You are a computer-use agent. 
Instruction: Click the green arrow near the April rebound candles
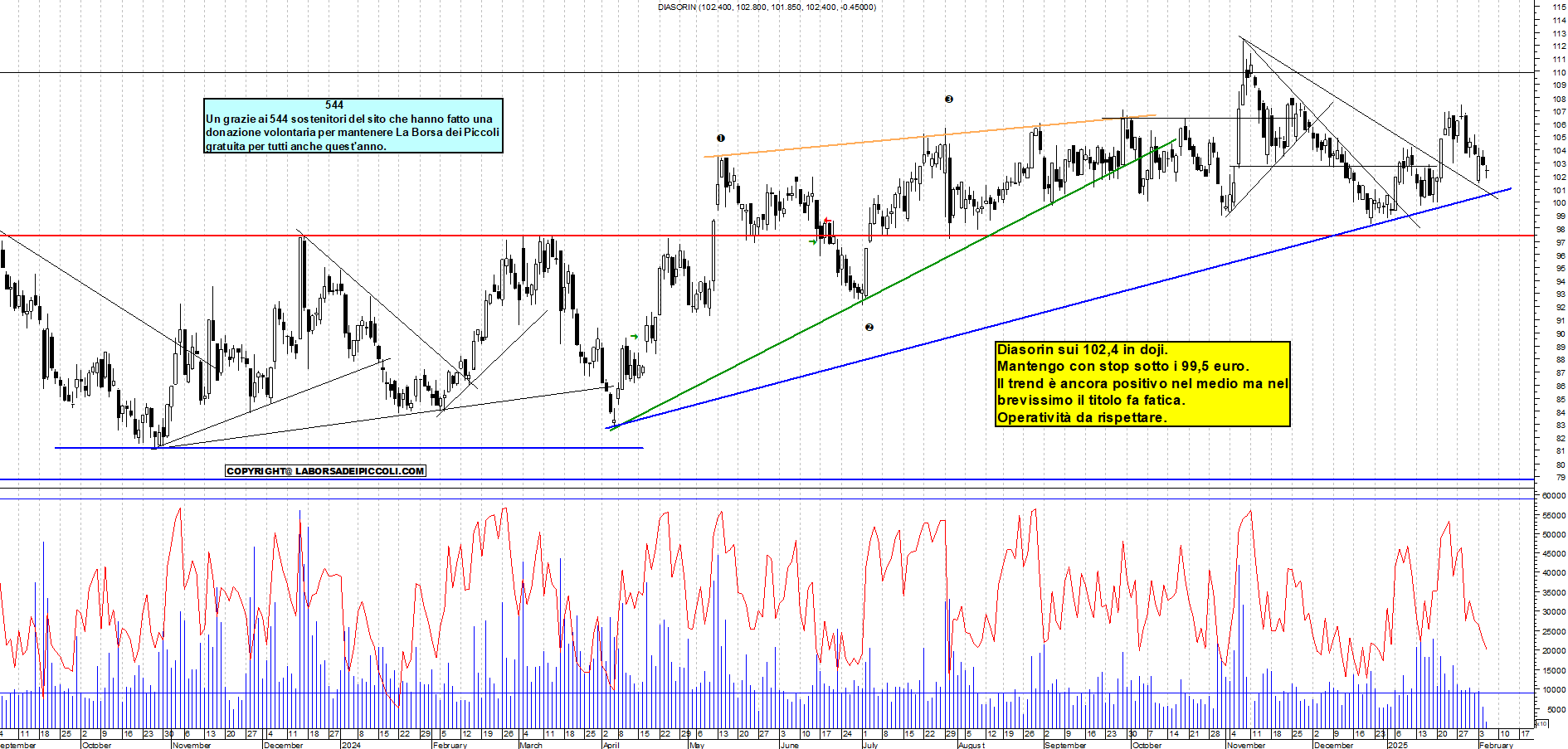point(634,337)
